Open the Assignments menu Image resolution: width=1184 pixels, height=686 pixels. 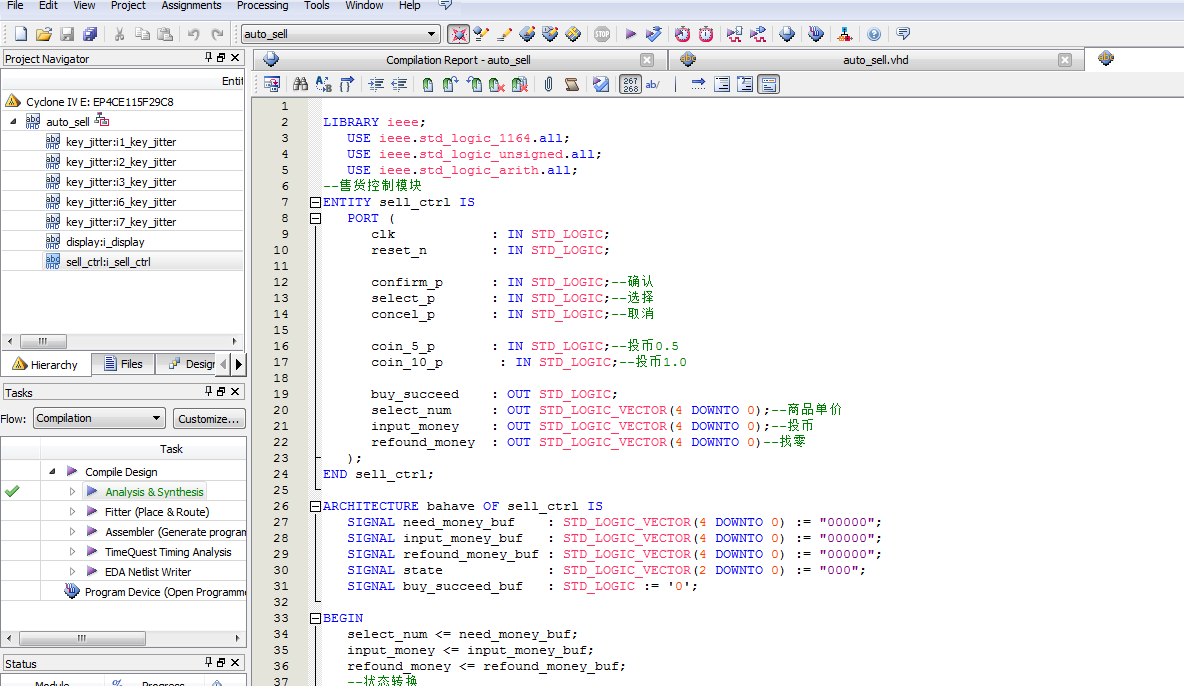click(191, 6)
